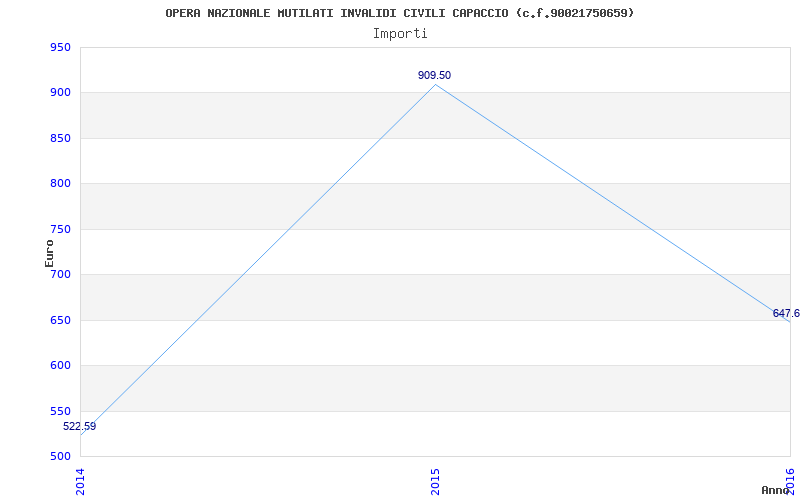Click the chart title OPERA NAZIONALE MUTILATI INVALIDI CIVILI CAPACCIO
The width and height of the screenshot is (800, 500).
coord(399,13)
